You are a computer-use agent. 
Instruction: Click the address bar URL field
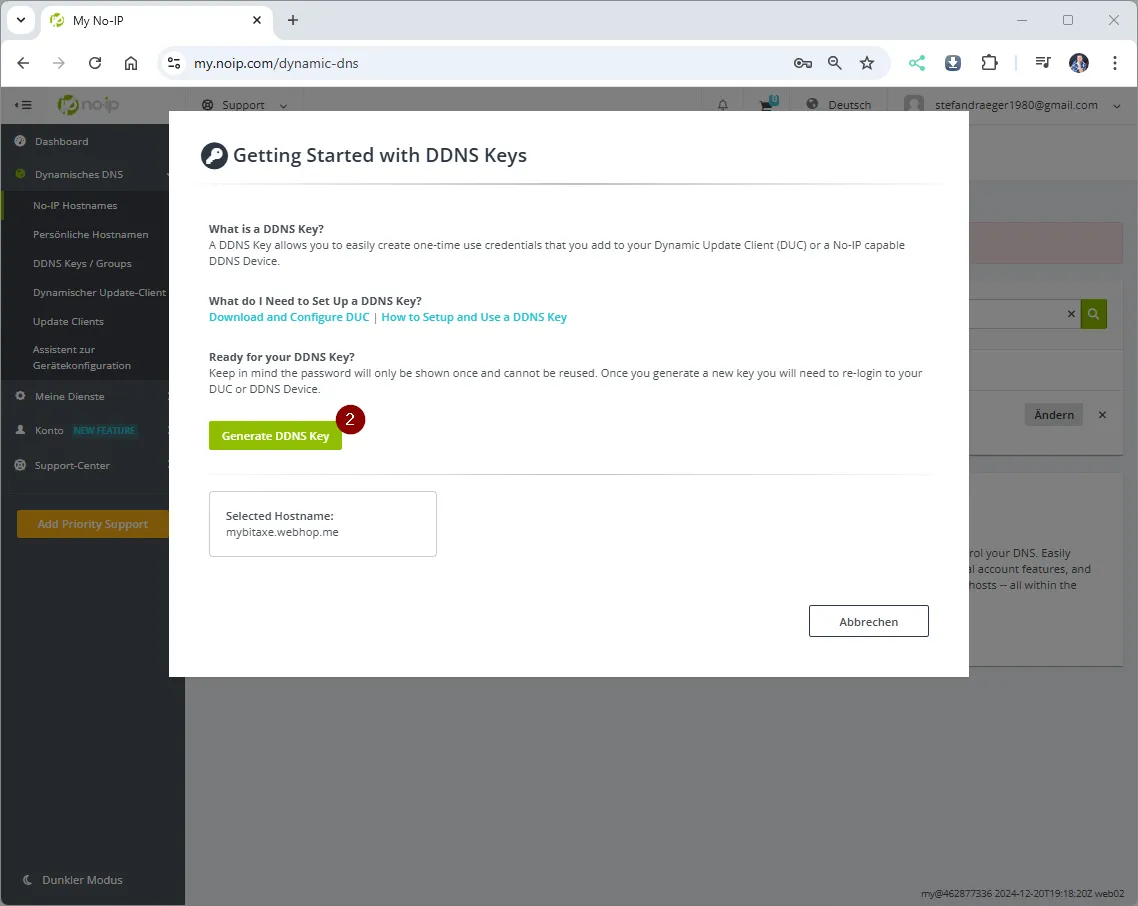[x=480, y=63]
